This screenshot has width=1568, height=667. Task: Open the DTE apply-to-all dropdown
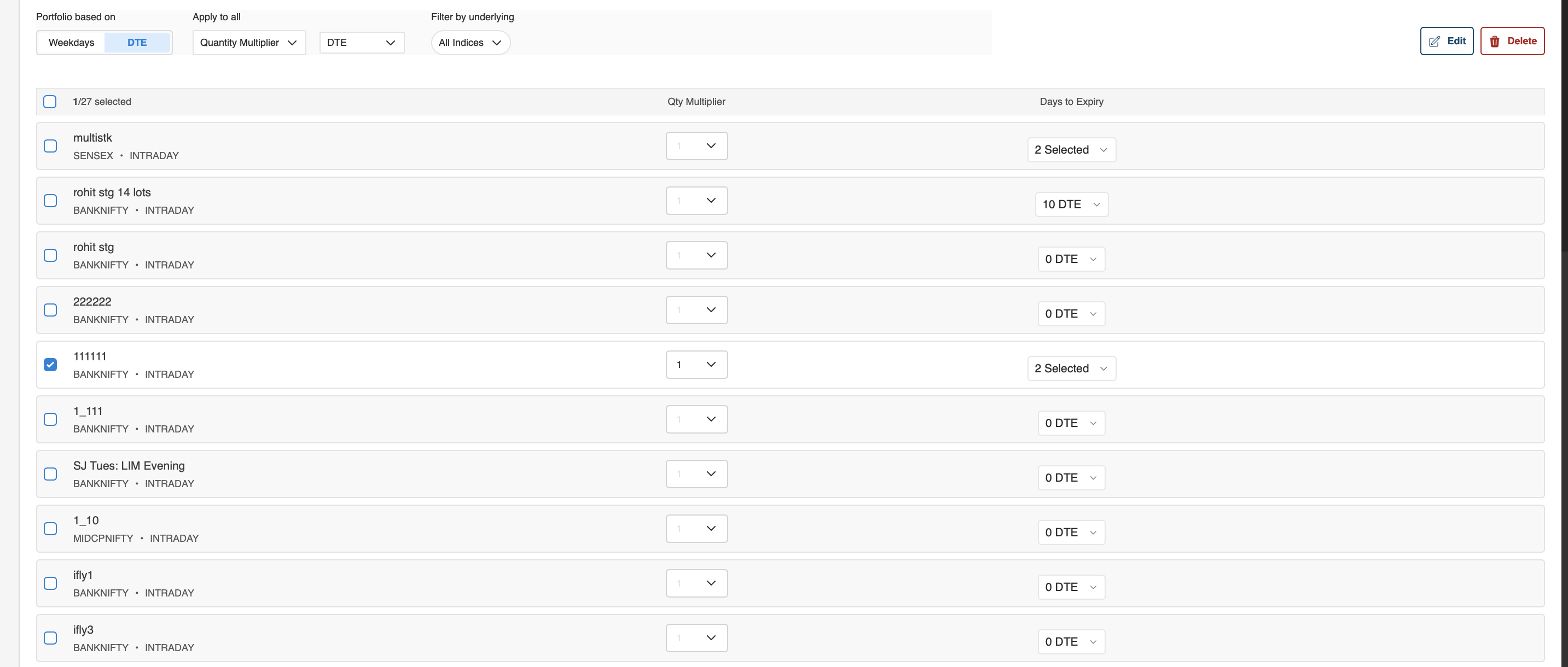(362, 42)
